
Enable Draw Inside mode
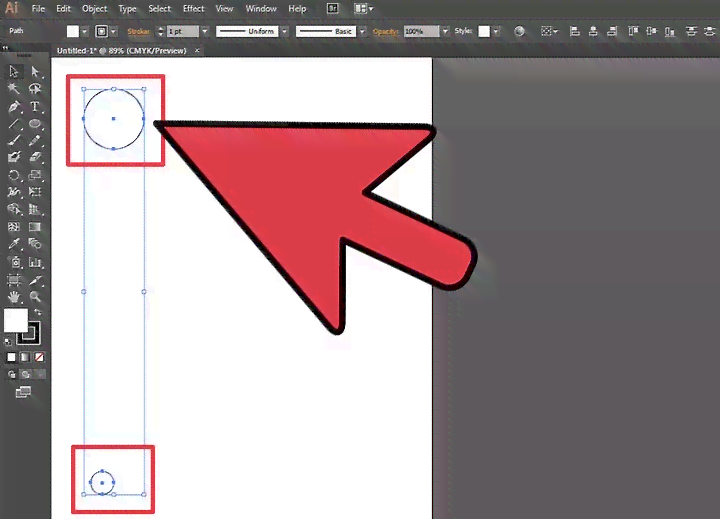tap(40, 374)
